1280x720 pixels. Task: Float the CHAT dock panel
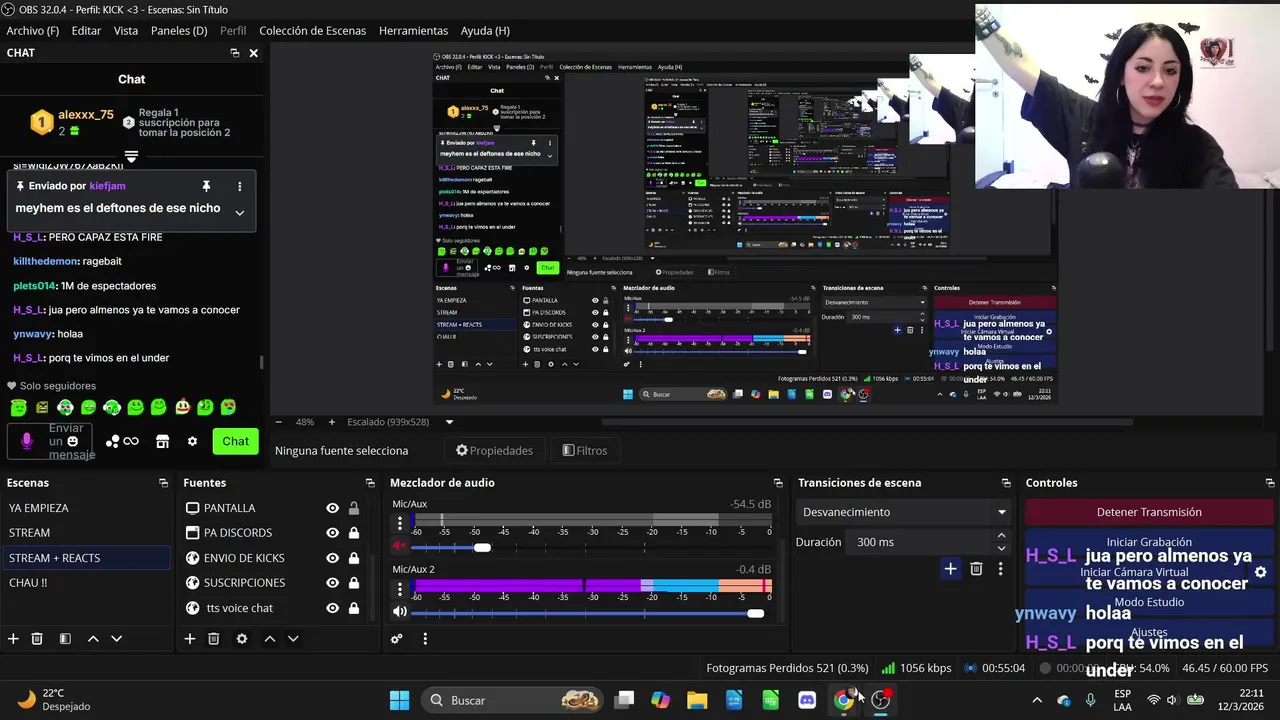click(x=234, y=53)
